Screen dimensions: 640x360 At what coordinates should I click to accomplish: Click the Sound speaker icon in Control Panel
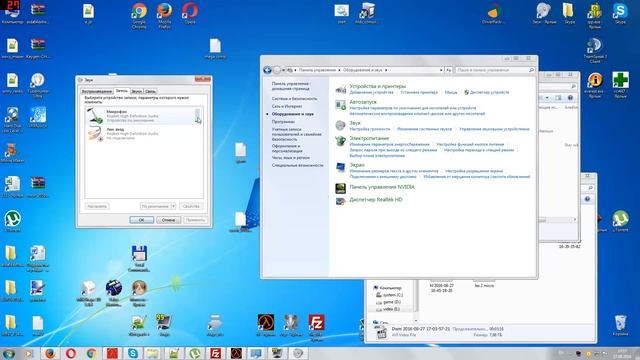(x=340, y=125)
